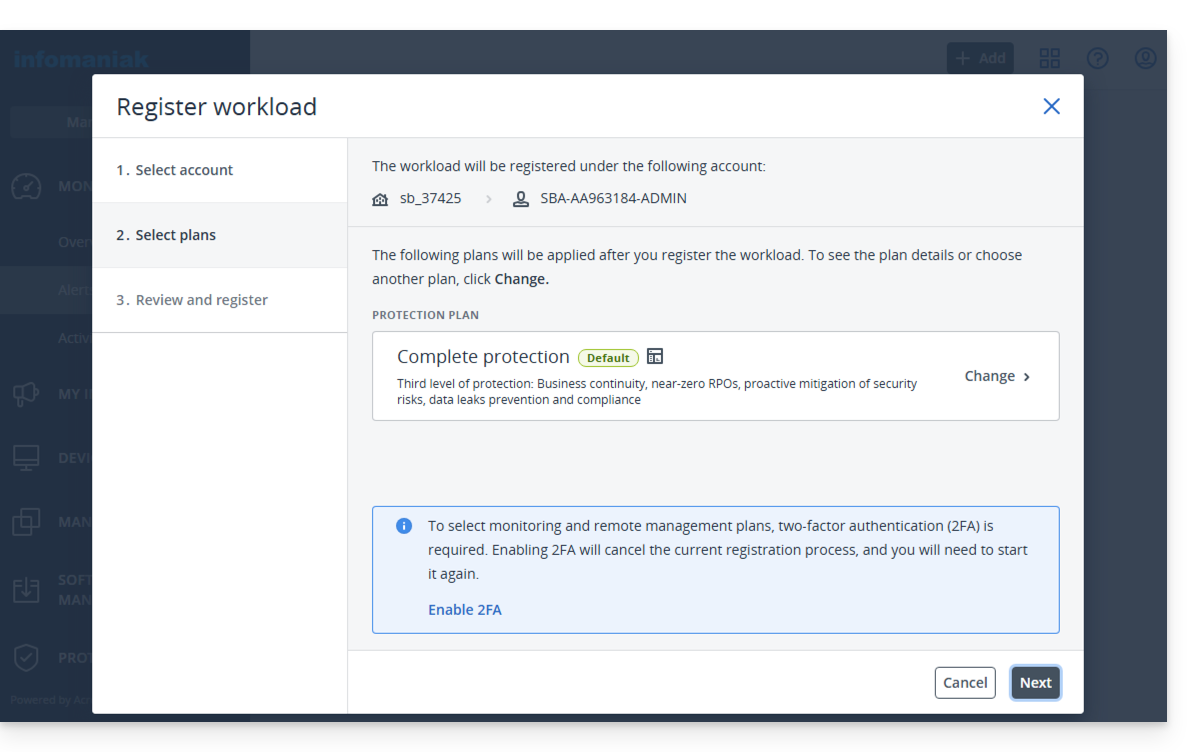Select the Complete protection plan card

660,376
